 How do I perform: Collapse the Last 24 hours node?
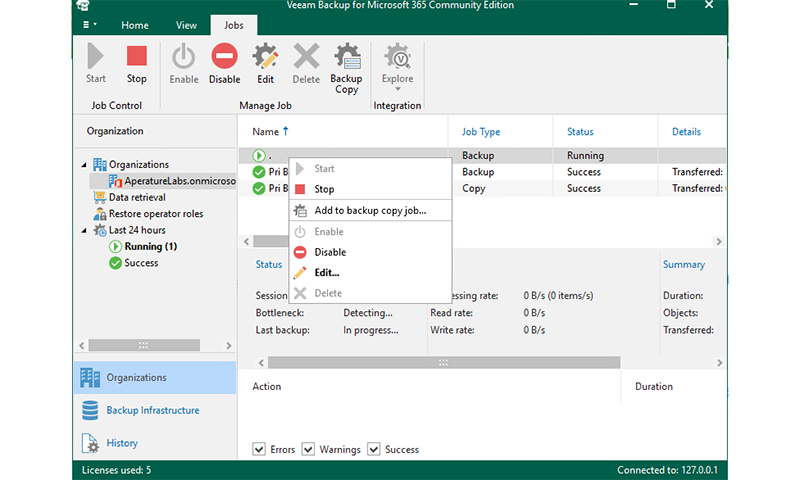[x=84, y=230]
